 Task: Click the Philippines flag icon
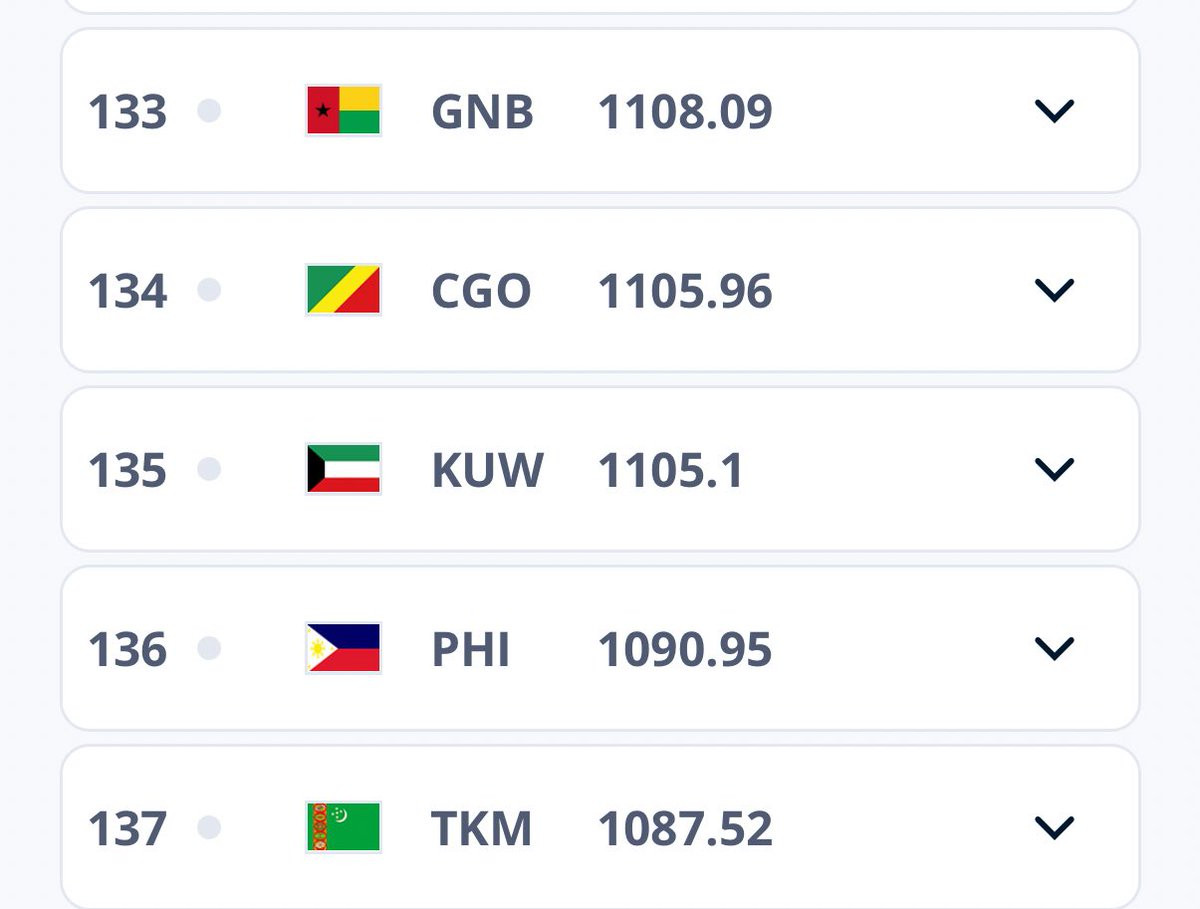[343, 648]
